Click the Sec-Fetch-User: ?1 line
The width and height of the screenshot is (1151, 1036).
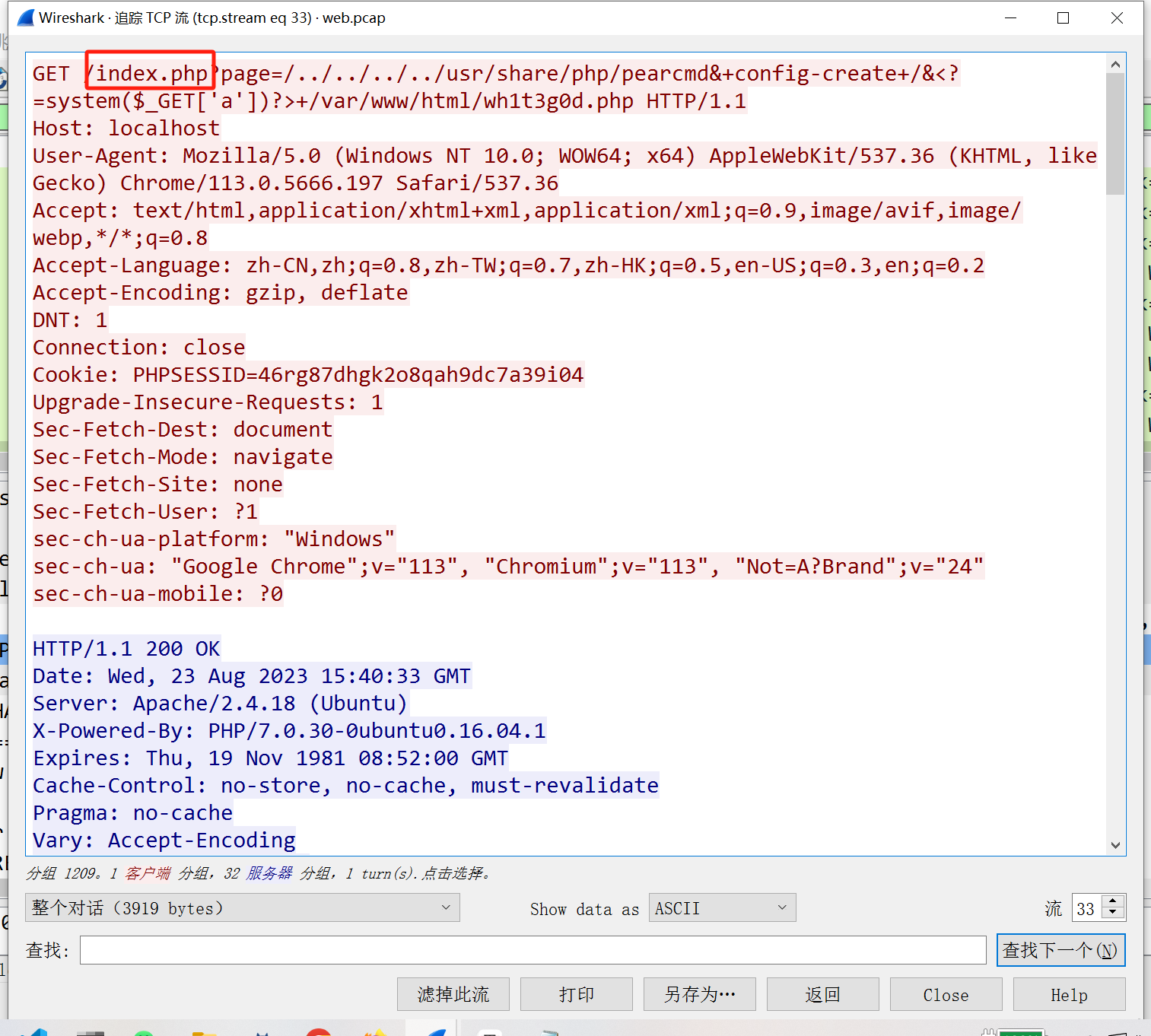click(x=145, y=511)
